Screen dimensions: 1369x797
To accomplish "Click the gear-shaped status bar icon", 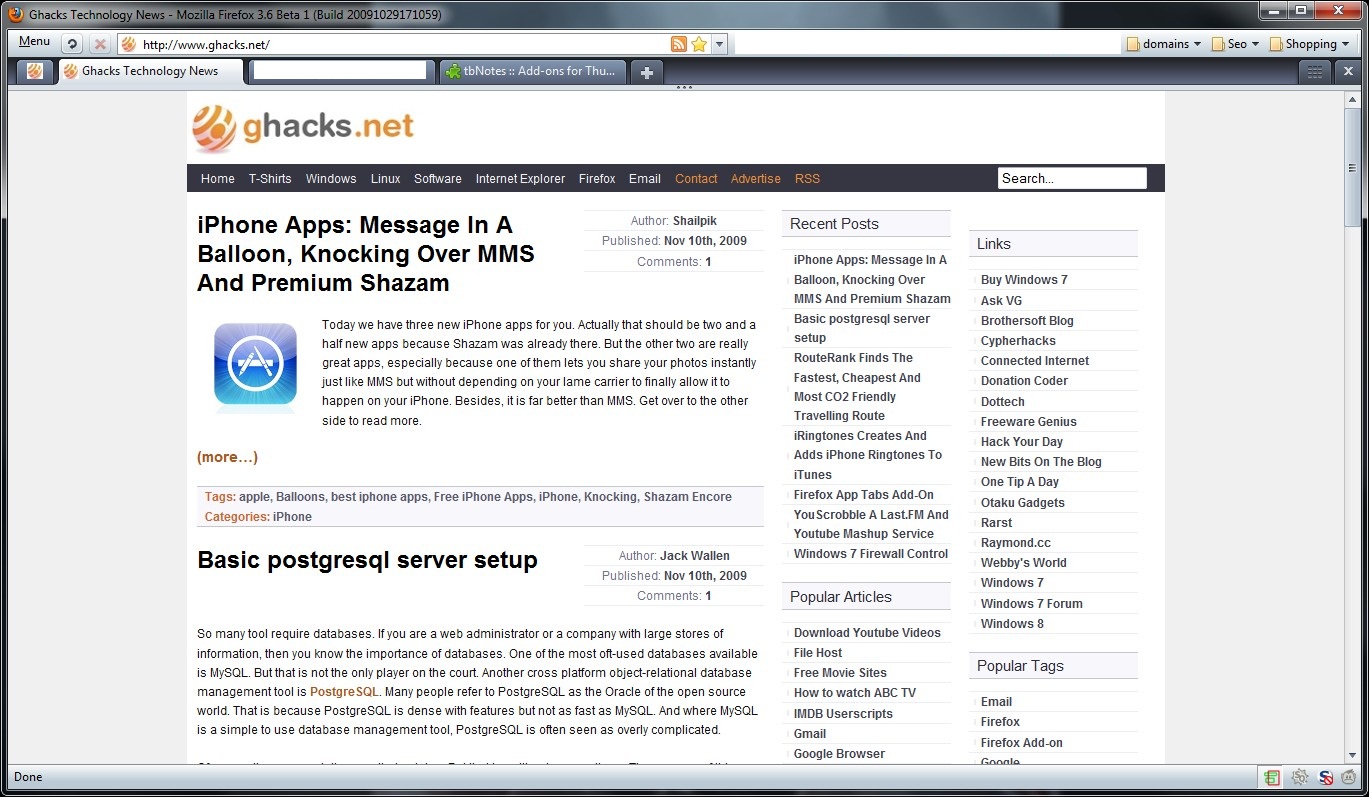I will click(x=1299, y=777).
